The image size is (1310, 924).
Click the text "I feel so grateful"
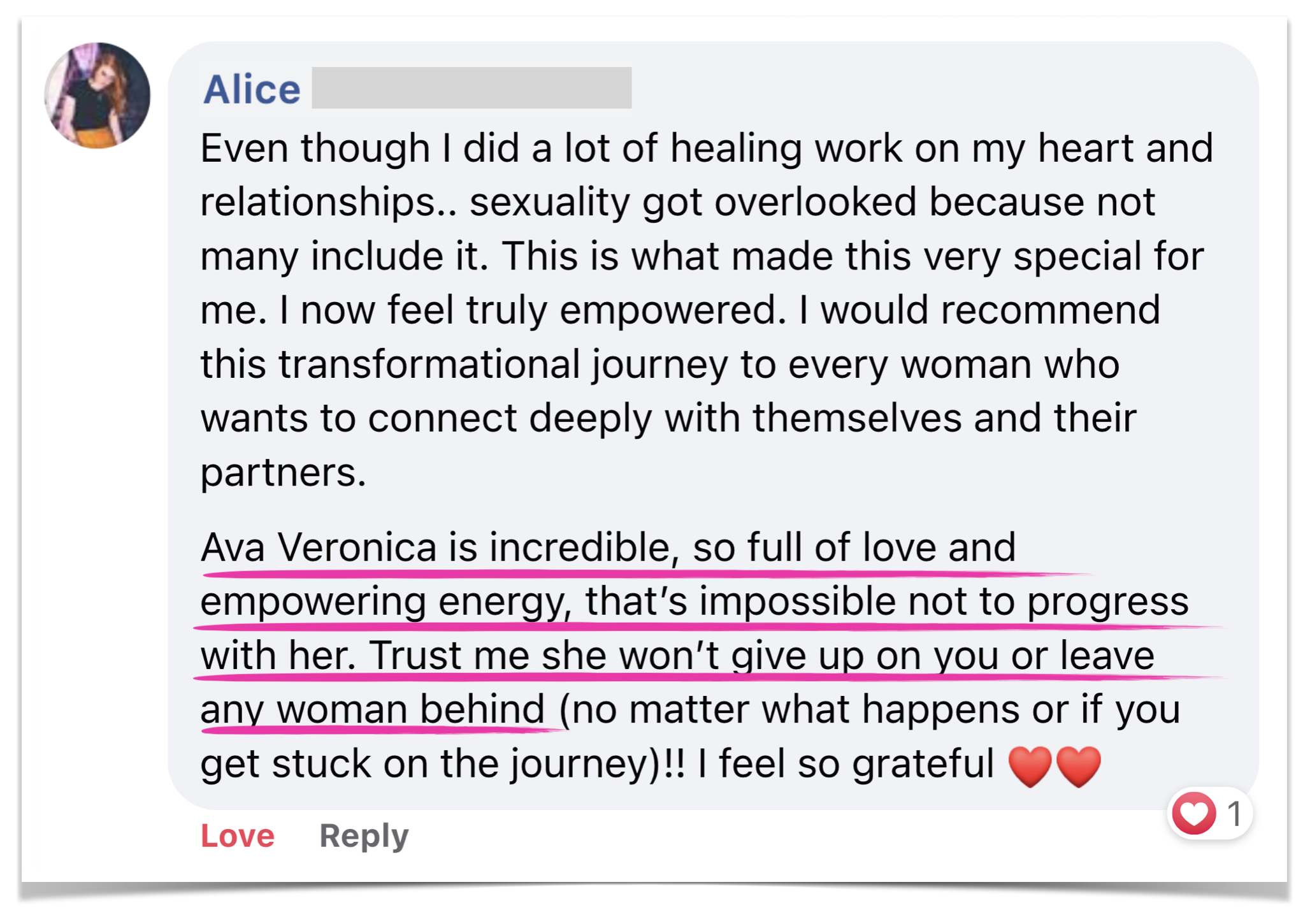click(846, 764)
